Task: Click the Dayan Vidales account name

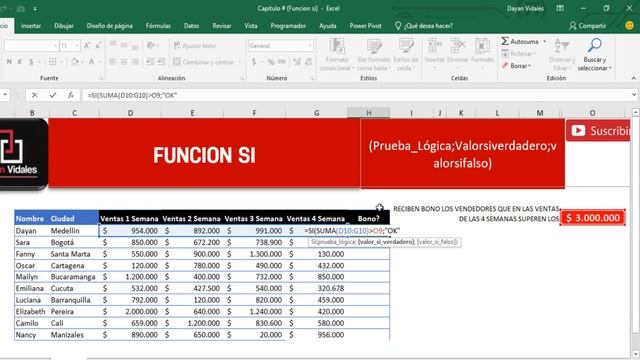Action: coord(525,8)
